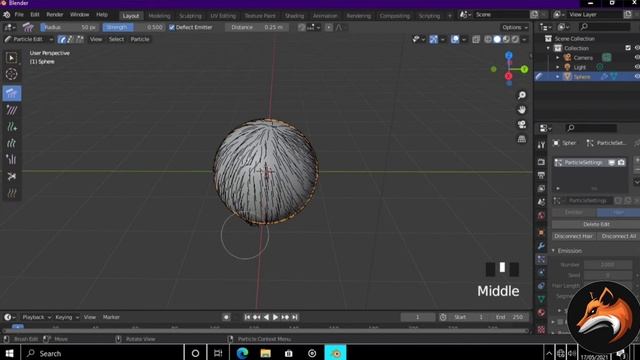The height and width of the screenshot is (360, 640).
Task: Toggle X-Ray display in viewport header
Action: 476,40
